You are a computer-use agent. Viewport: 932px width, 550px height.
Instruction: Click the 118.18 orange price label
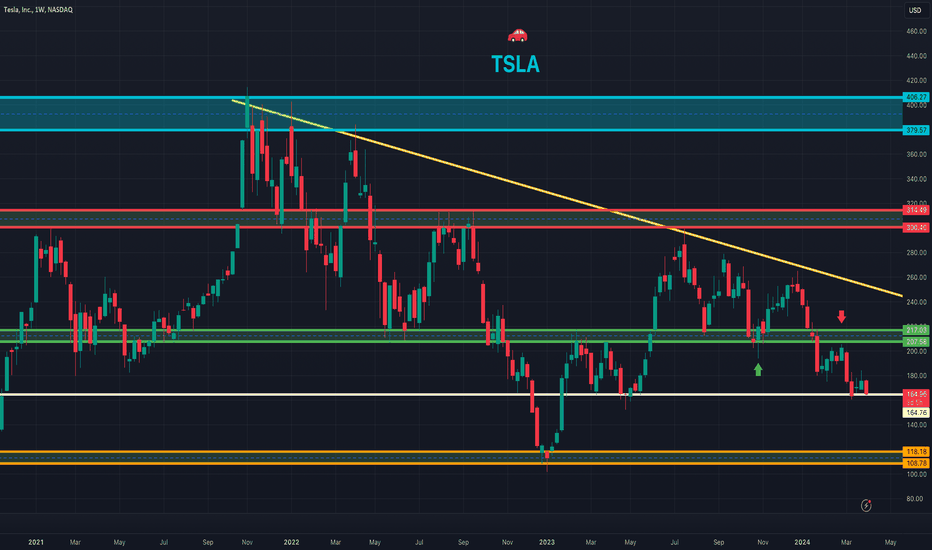coord(916,451)
